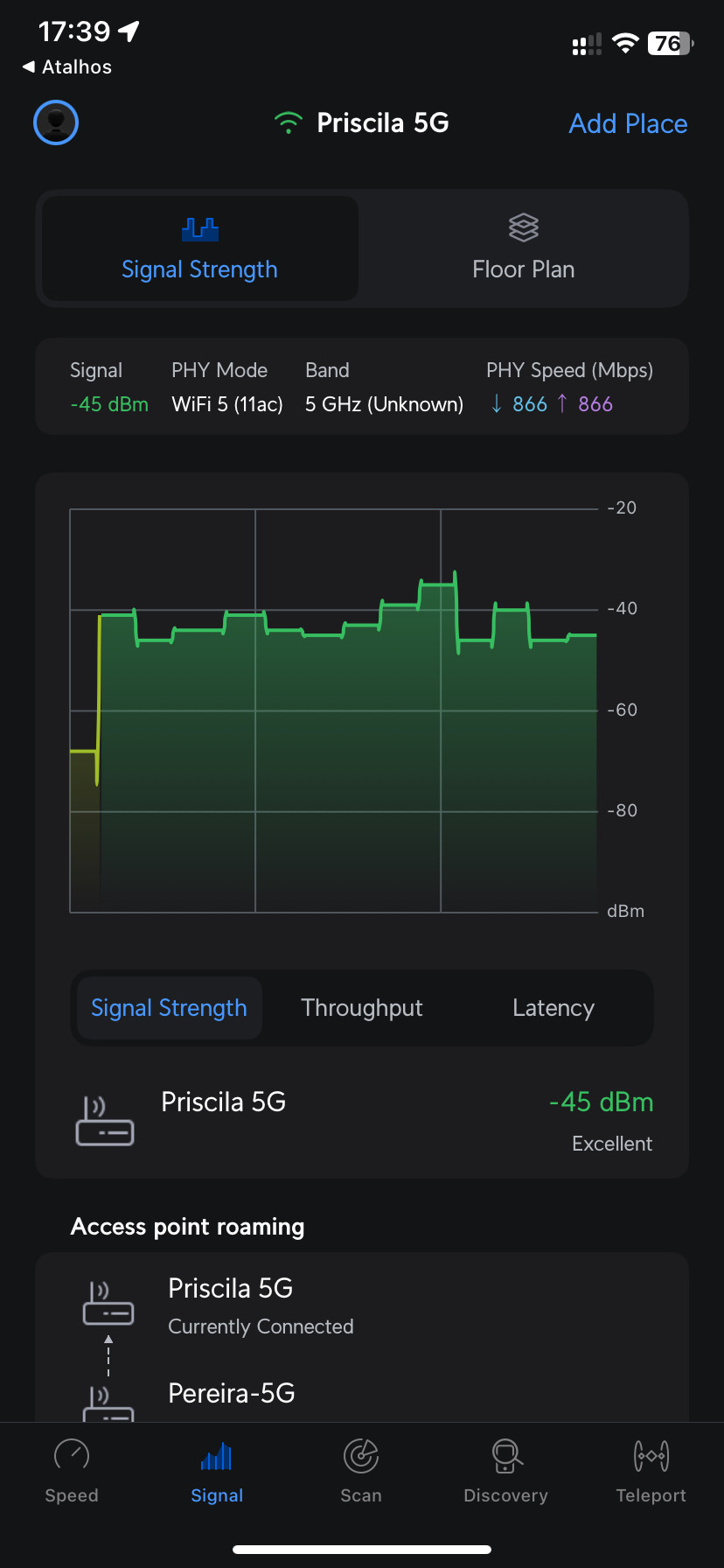Viewport: 724px width, 1568px height.
Task: Tap the Priscila 5G network title
Action: [383, 122]
